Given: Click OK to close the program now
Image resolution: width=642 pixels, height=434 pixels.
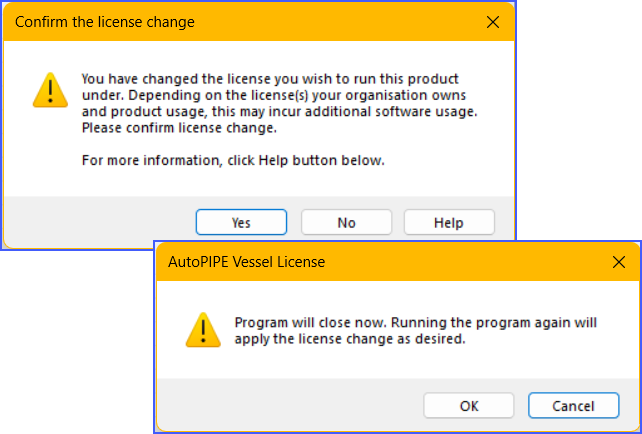Looking at the screenshot, I should (469, 406).
